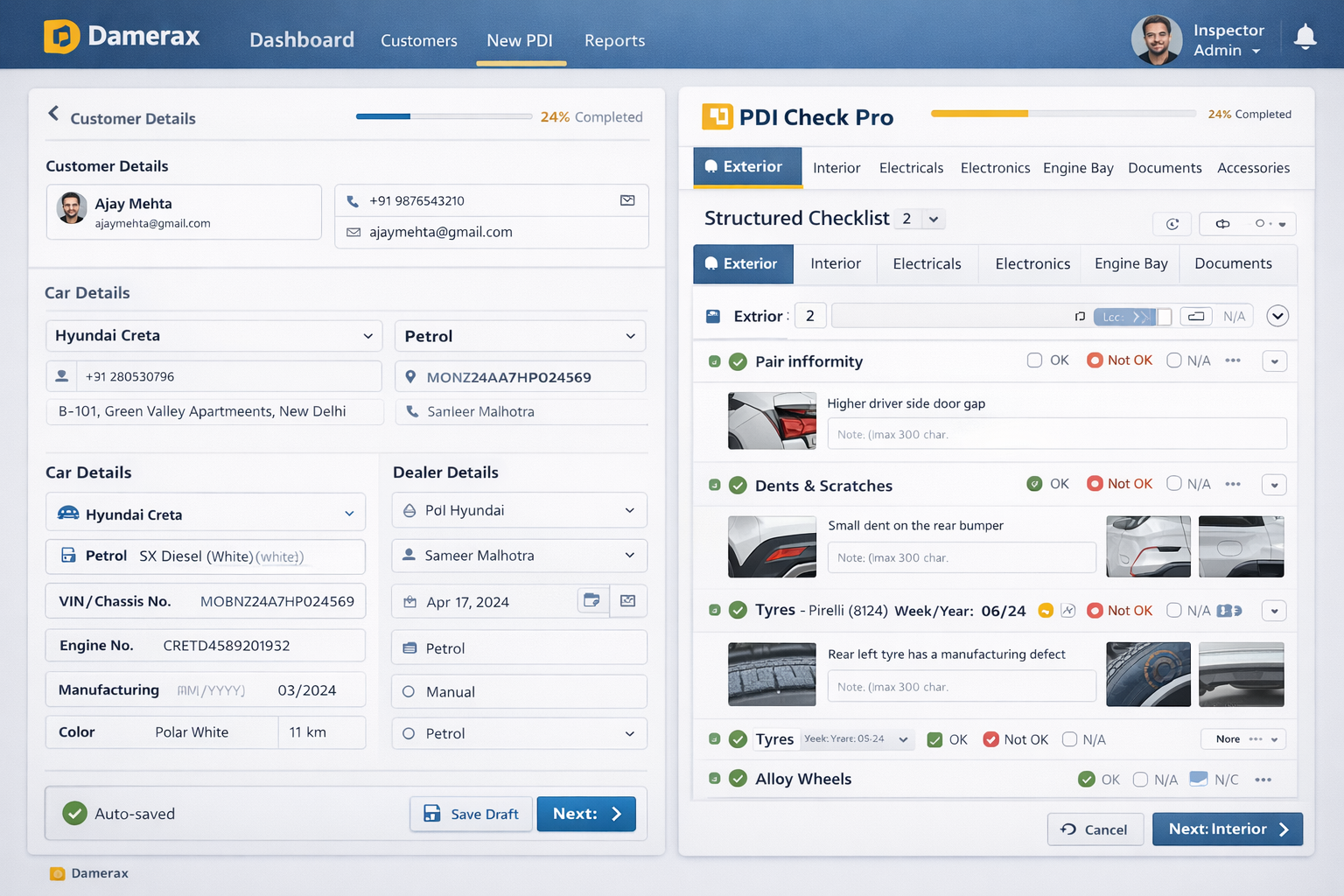This screenshot has height=896, width=1344.
Task: Click the refresh icon beside Structured Checklist
Action: (x=1172, y=224)
